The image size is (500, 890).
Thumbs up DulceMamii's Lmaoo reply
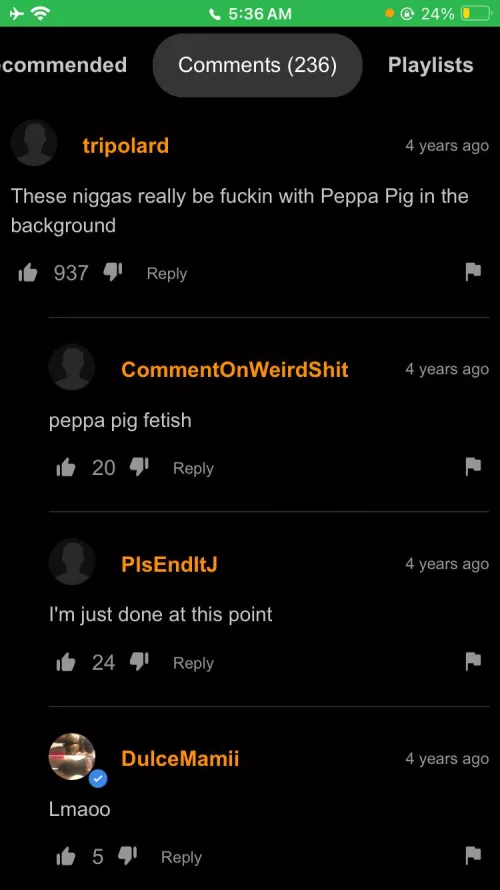(66, 857)
